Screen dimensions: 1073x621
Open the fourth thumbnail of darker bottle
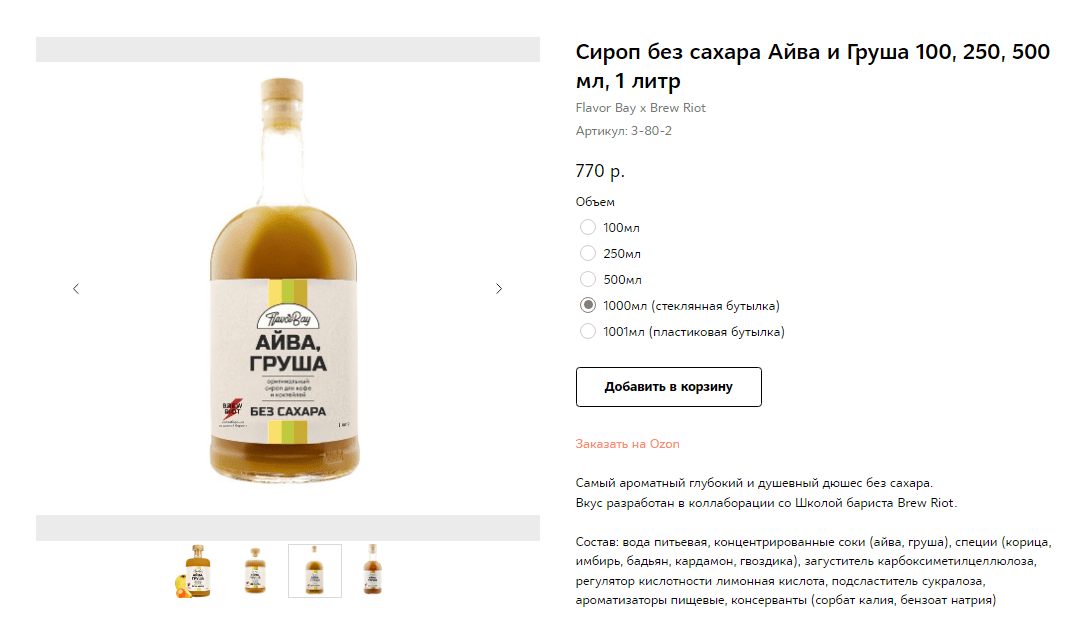point(372,571)
